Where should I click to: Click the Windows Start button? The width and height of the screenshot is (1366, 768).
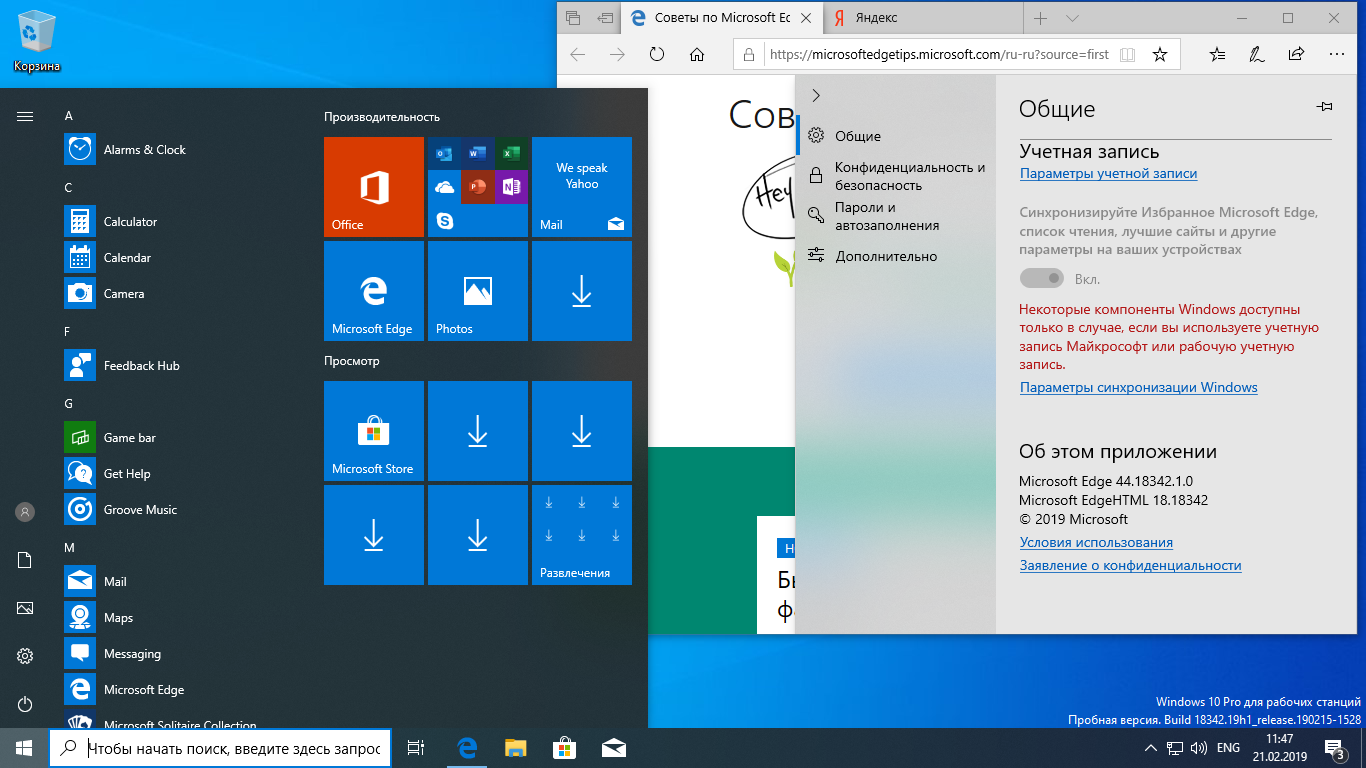click(24, 748)
